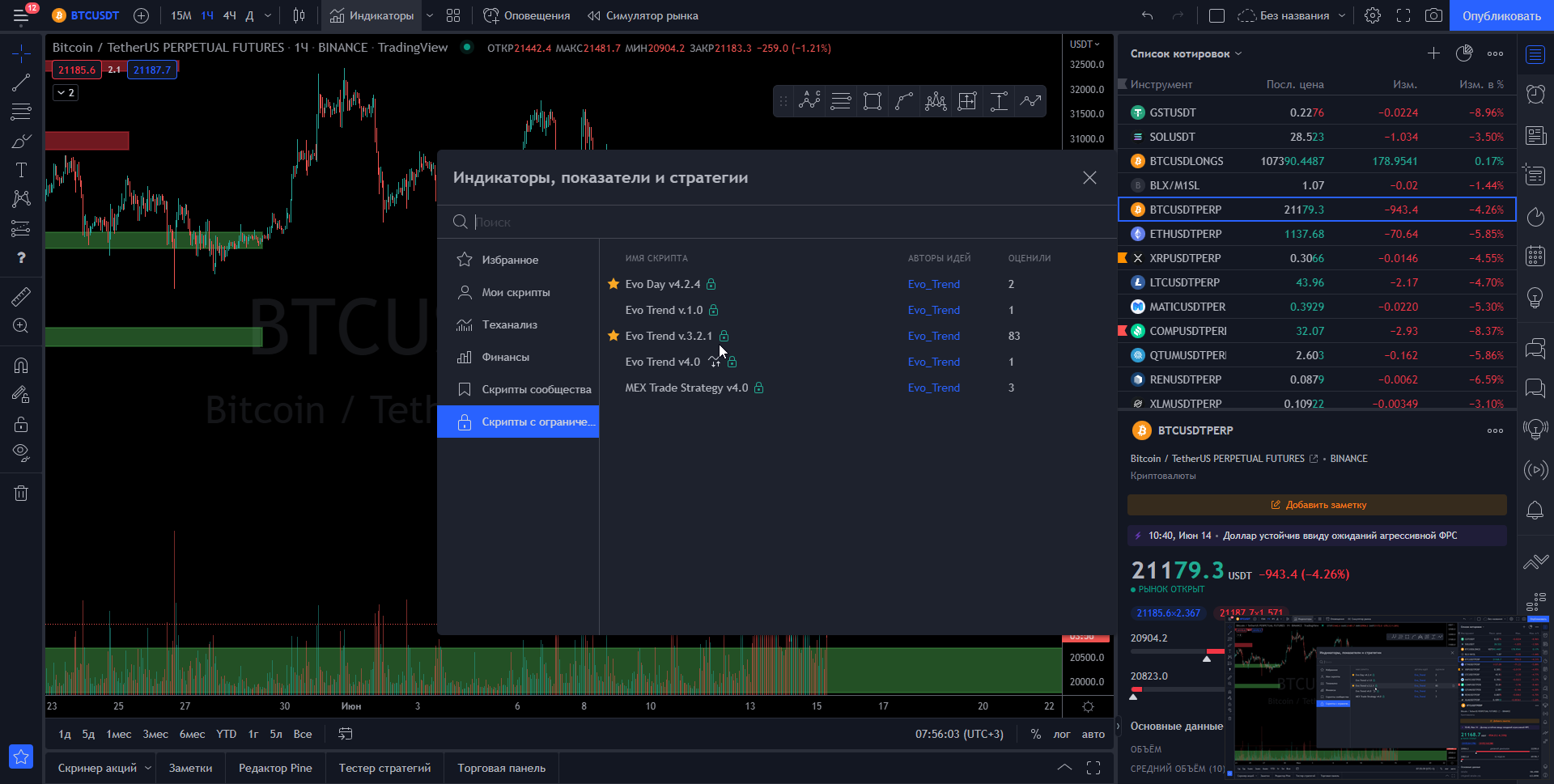Open go-to-date calendar icon
This screenshot has height=784, width=1554.
[346, 734]
